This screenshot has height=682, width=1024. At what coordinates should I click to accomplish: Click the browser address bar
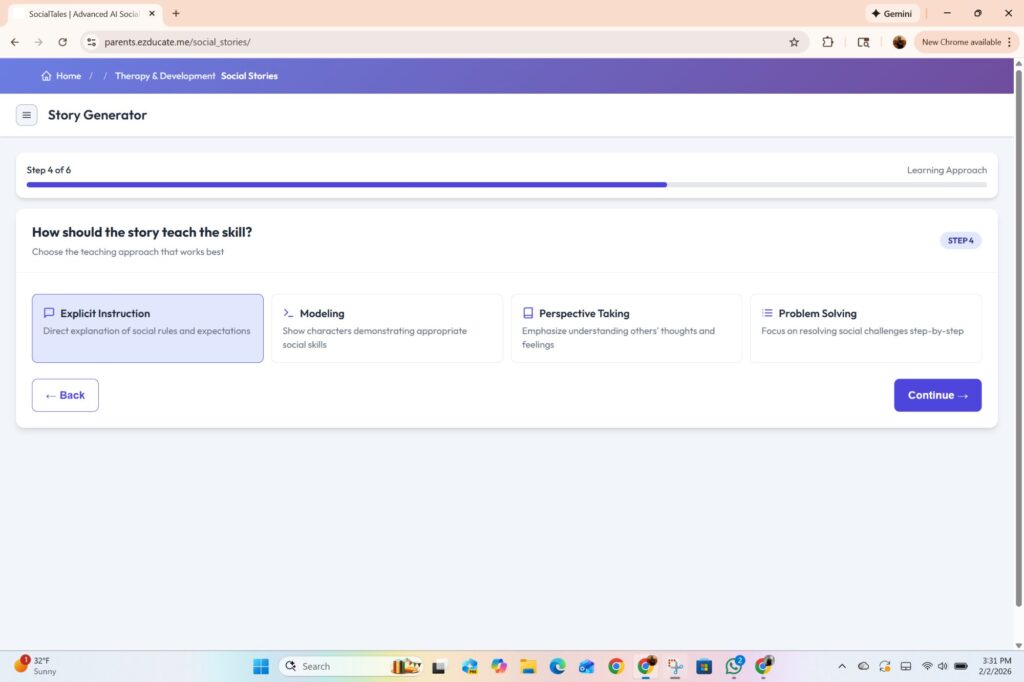pos(300,42)
